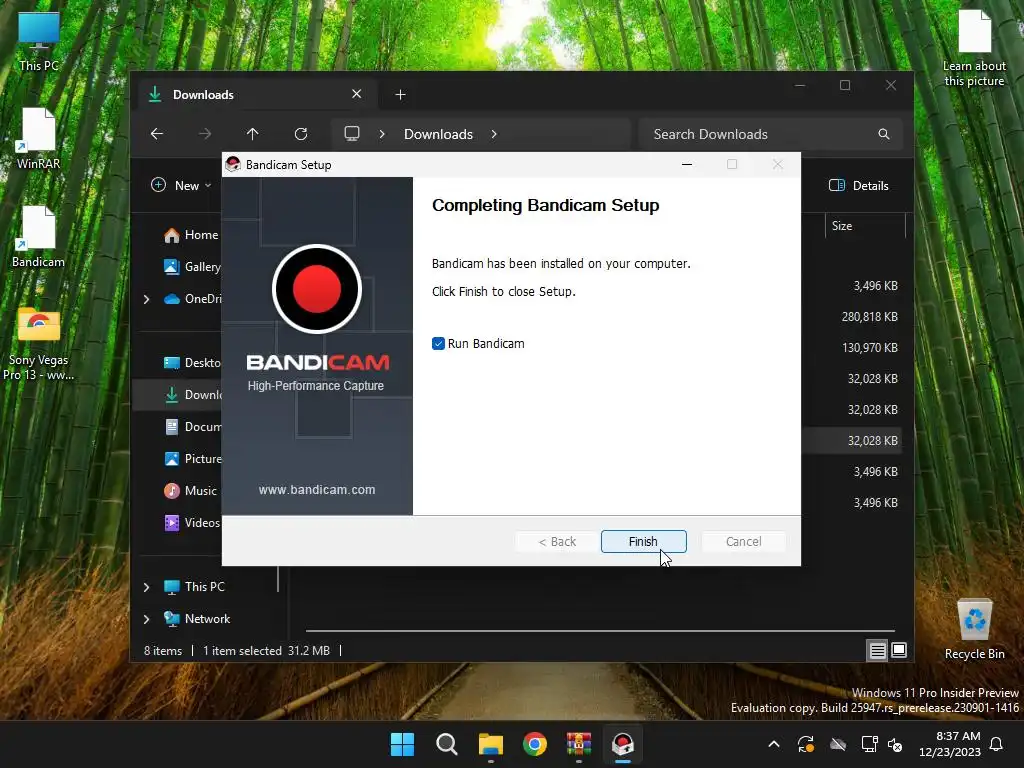1024x768 pixels.
Task: Select the Bandicam desktop shortcut
Action: [x=39, y=236]
